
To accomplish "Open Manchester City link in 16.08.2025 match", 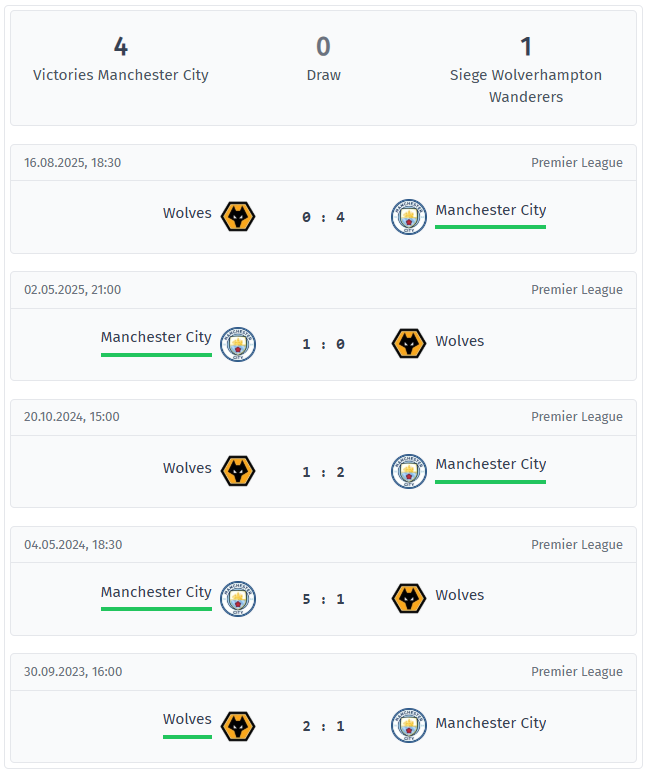I will click(x=490, y=210).
